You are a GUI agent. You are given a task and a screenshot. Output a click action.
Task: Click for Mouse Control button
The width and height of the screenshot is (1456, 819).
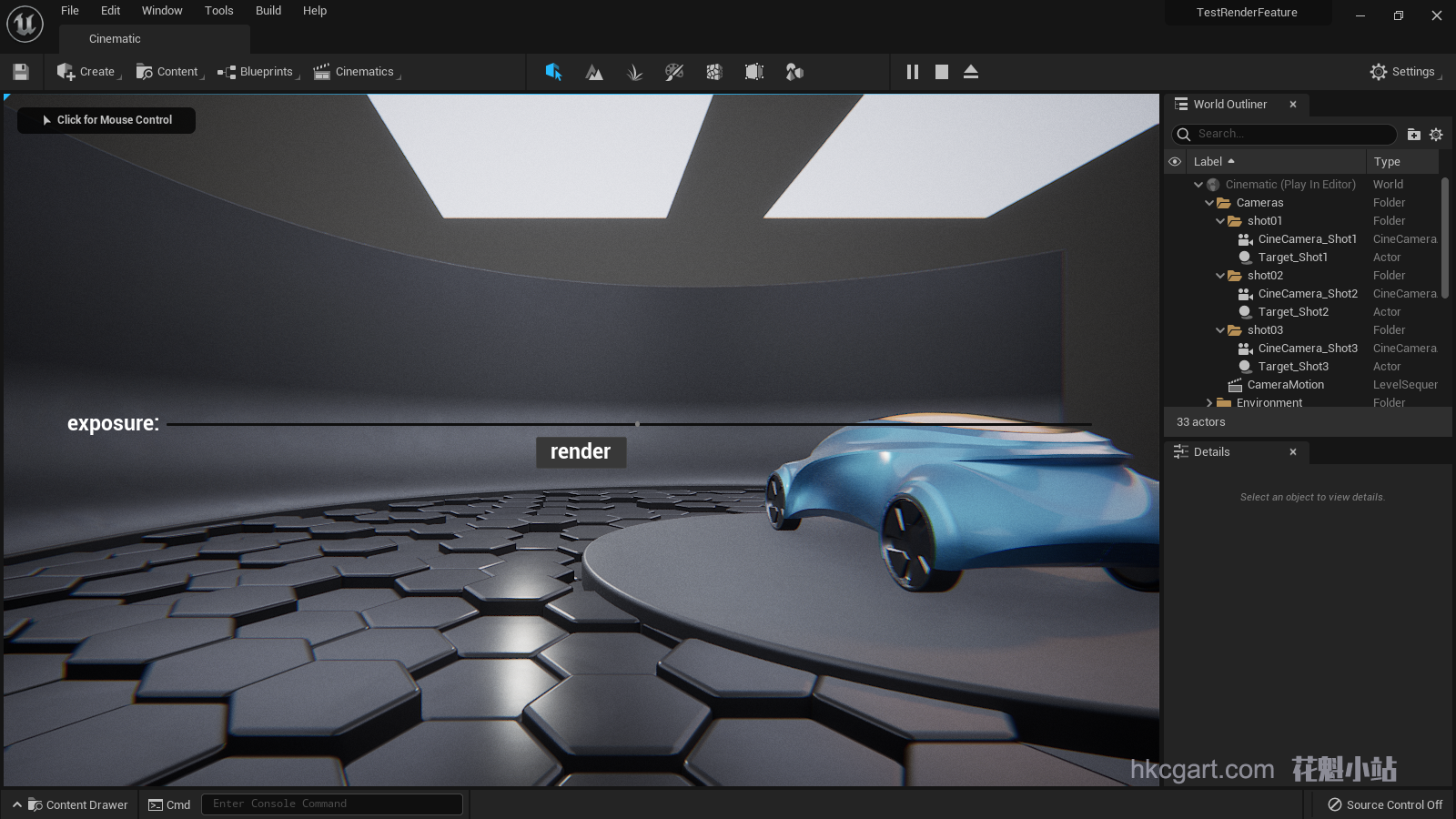click(106, 120)
